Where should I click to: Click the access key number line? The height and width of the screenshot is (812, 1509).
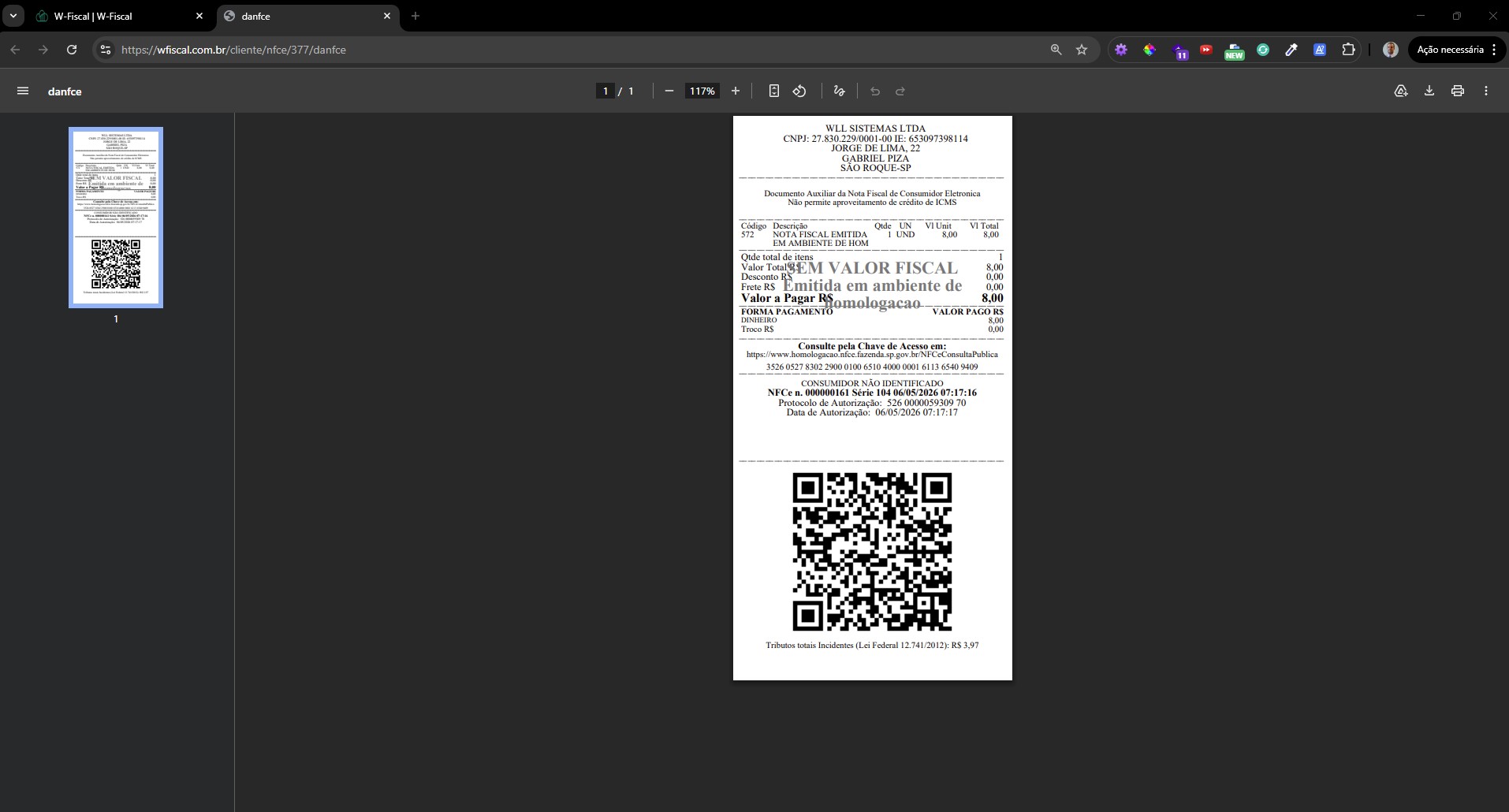[872, 367]
